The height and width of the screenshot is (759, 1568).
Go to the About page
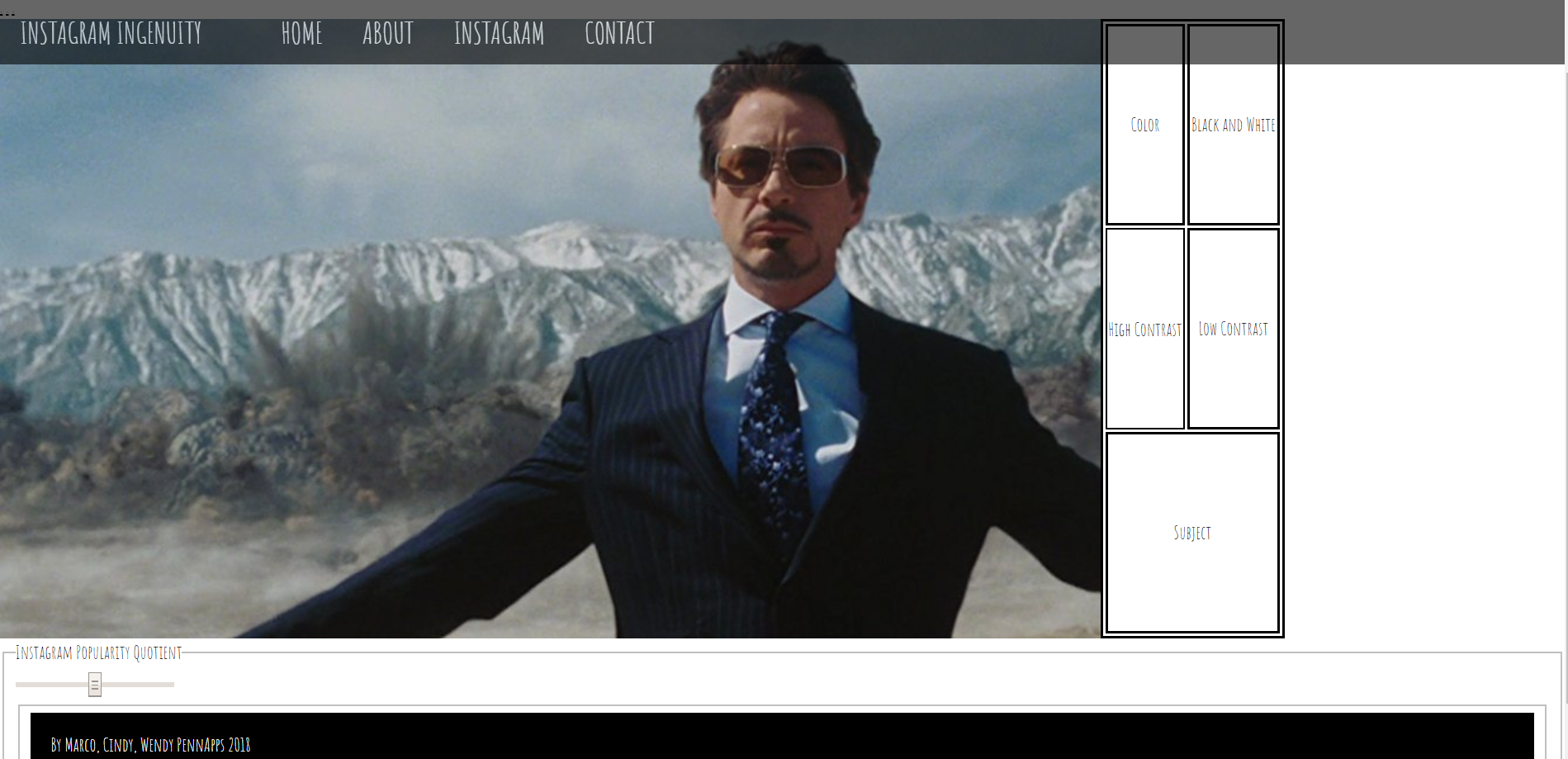[387, 34]
